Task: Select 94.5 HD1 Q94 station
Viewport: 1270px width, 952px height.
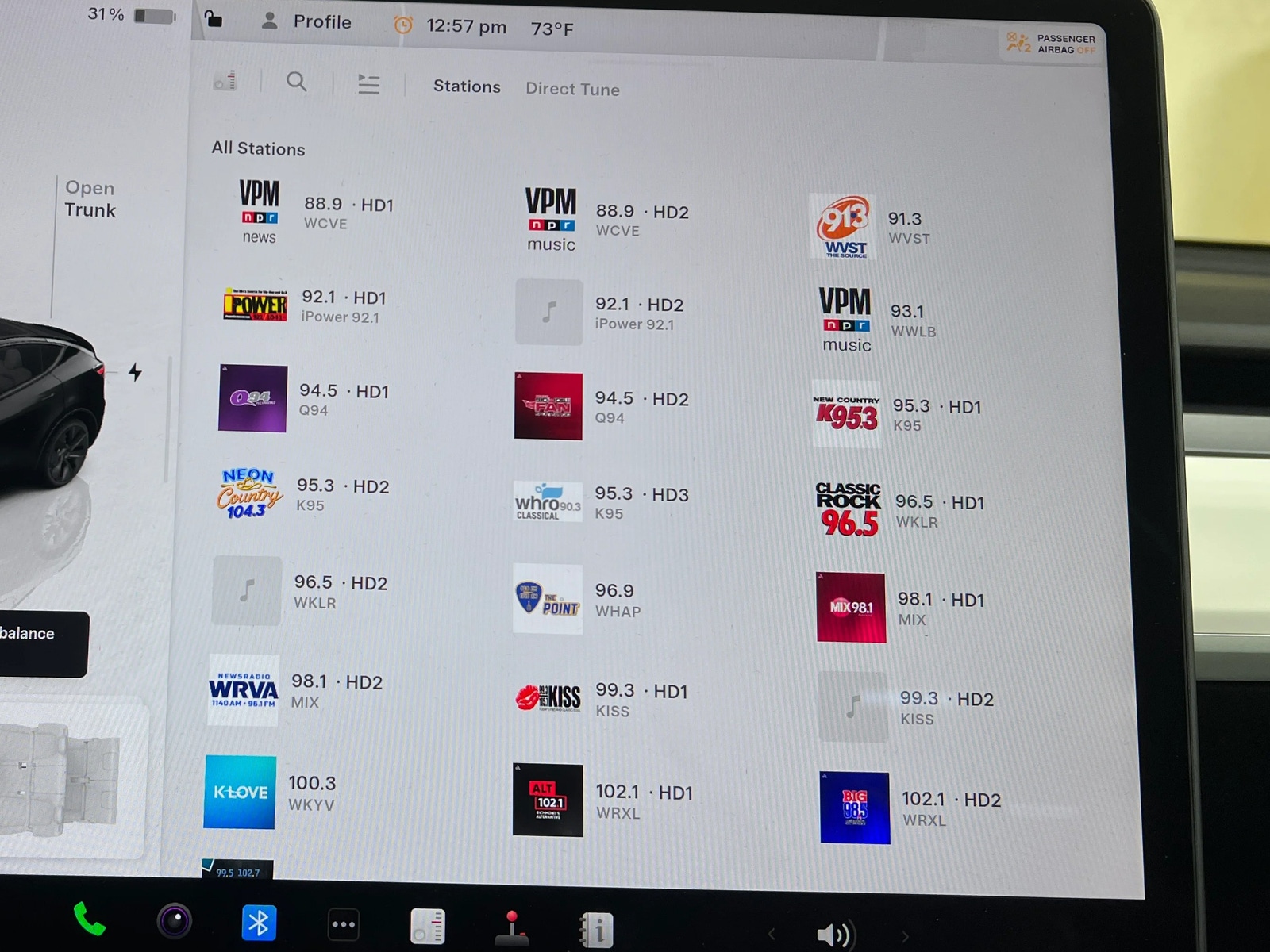Action: (304, 399)
